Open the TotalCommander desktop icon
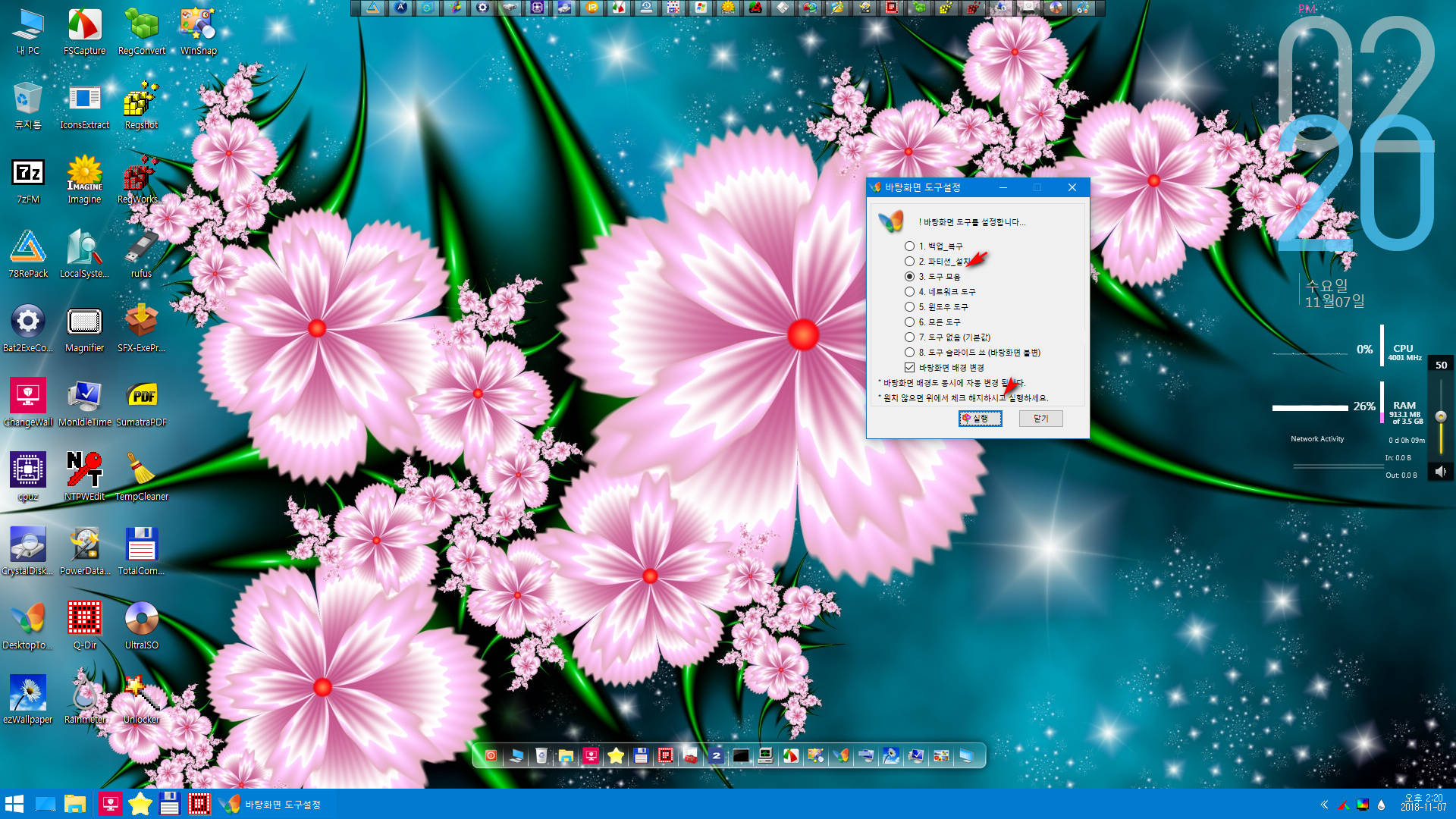Screen dimensions: 1456x819 point(141,552)
